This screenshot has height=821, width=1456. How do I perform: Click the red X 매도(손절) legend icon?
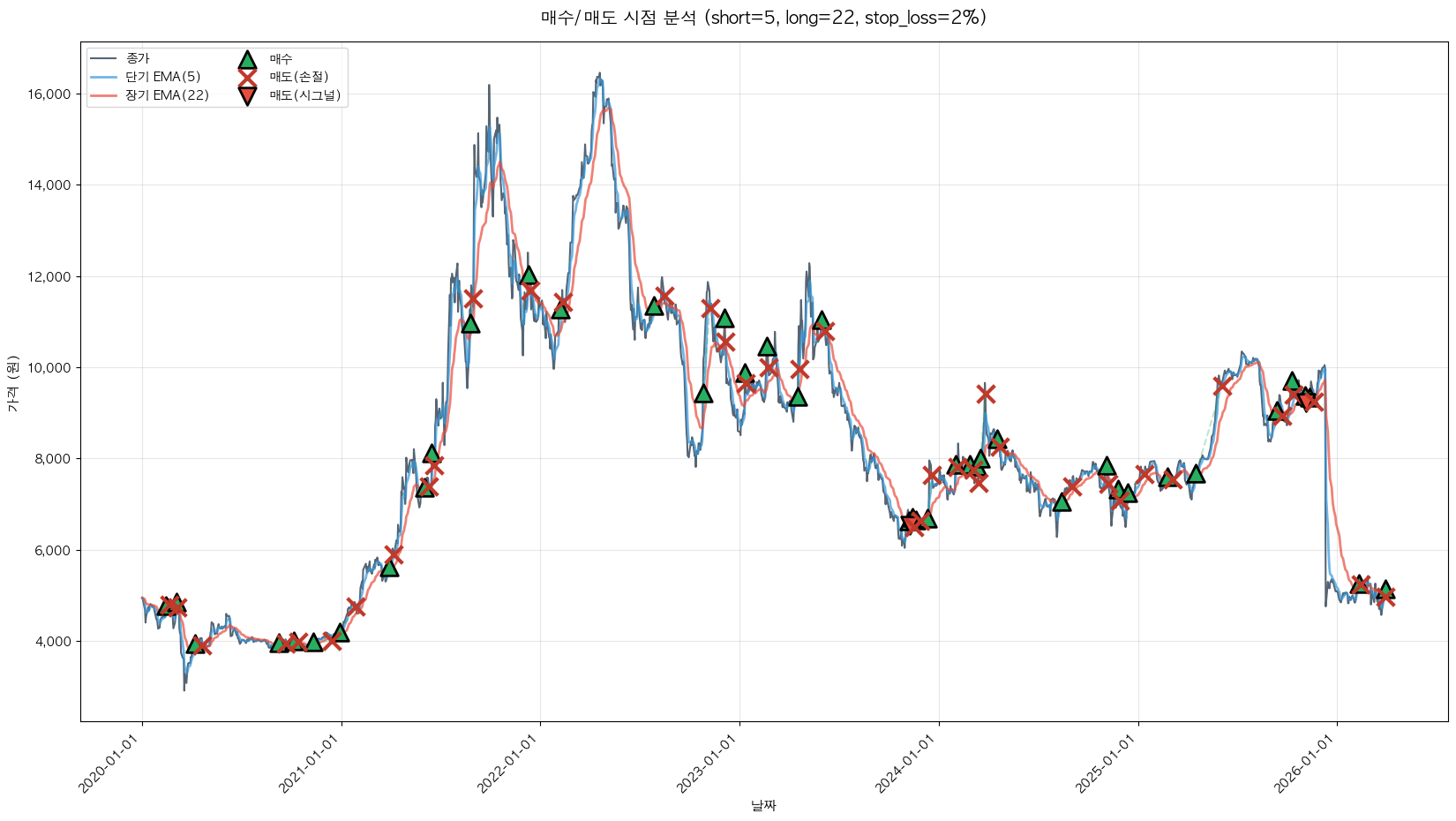point(247,77)
